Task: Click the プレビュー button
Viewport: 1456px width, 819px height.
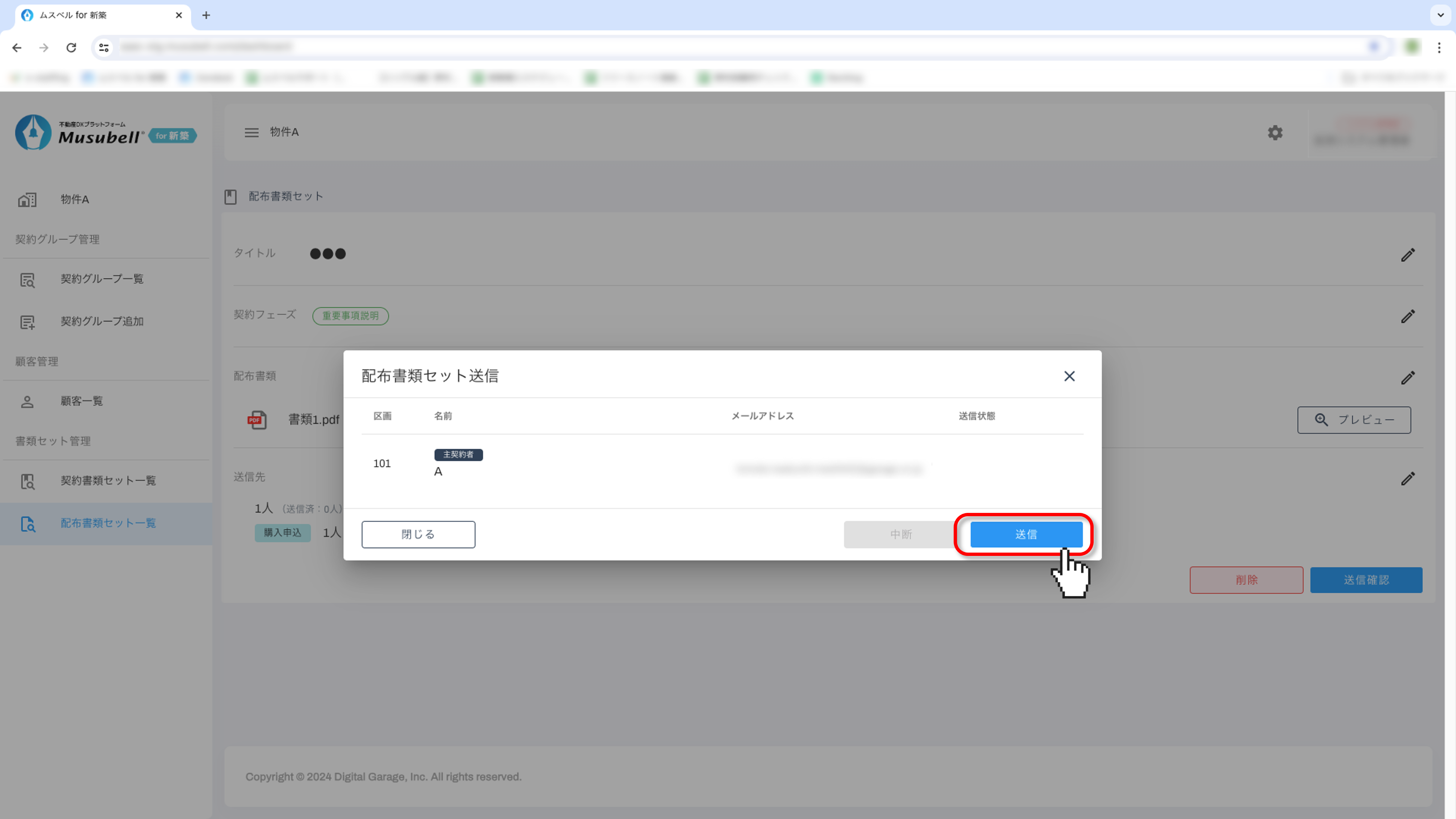Action: coord(1354,419)
